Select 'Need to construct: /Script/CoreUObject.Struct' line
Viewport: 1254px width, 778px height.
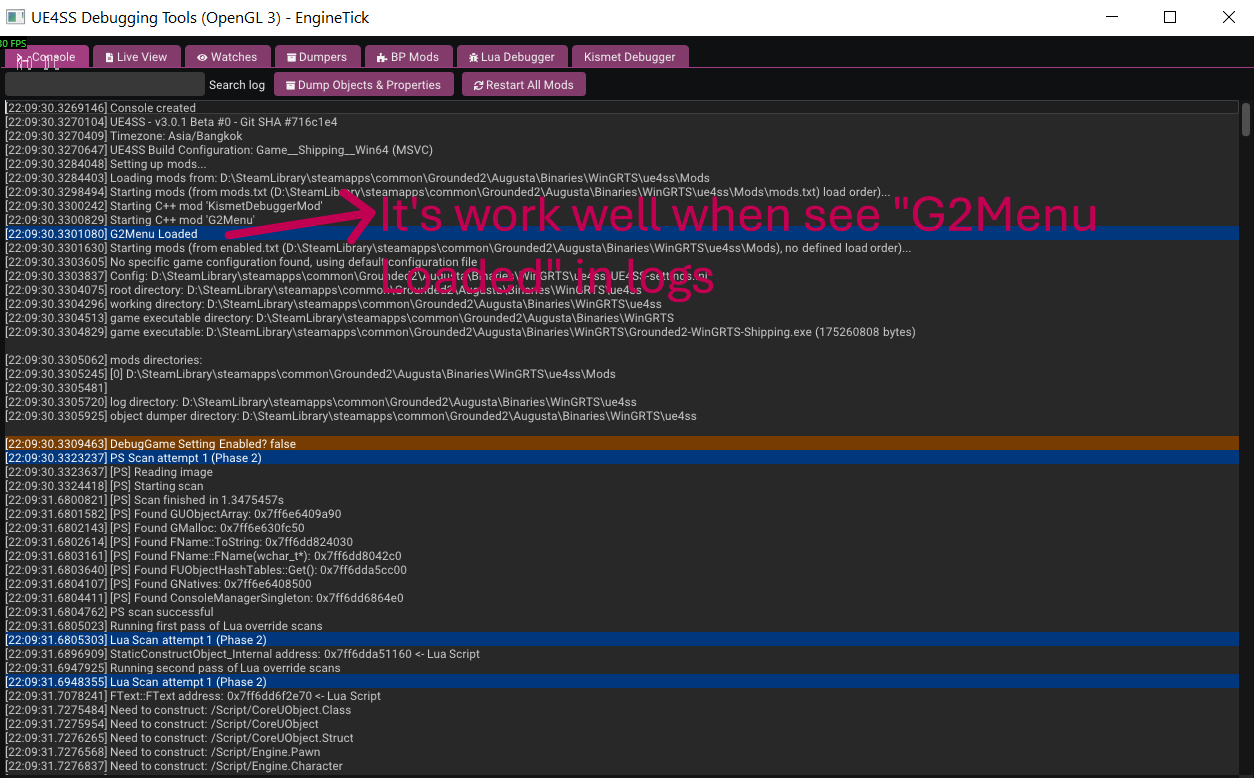tap(621, 738)
